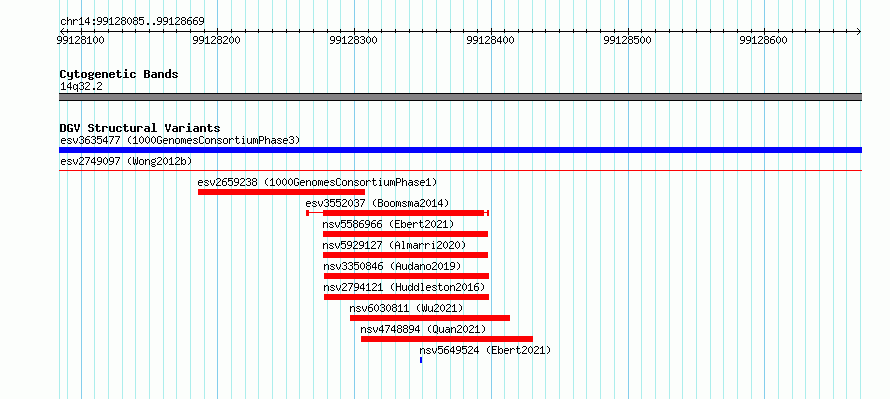This screenshot has height=399, width=890.
Task: Click ruler position 99128400
Action: [x=490, y=40]
